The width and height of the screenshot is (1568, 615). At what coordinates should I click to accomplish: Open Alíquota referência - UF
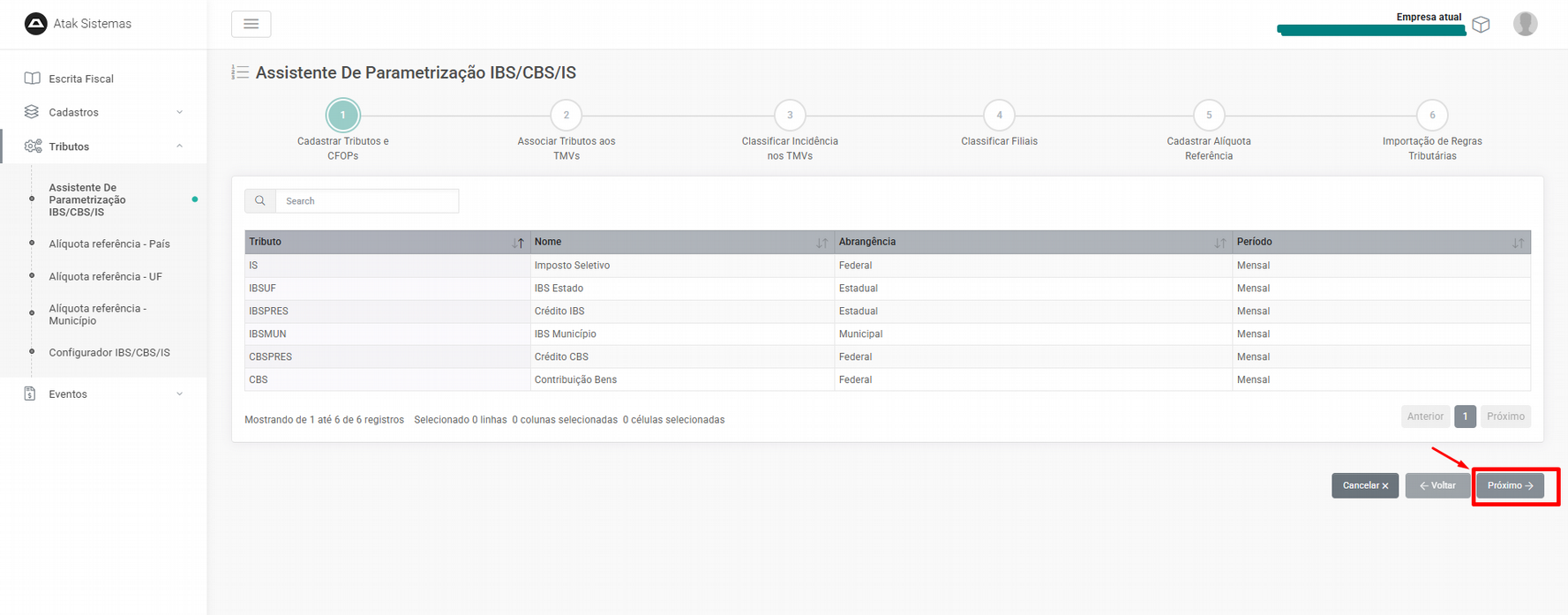pyautogui.click(x=105, y=276)
